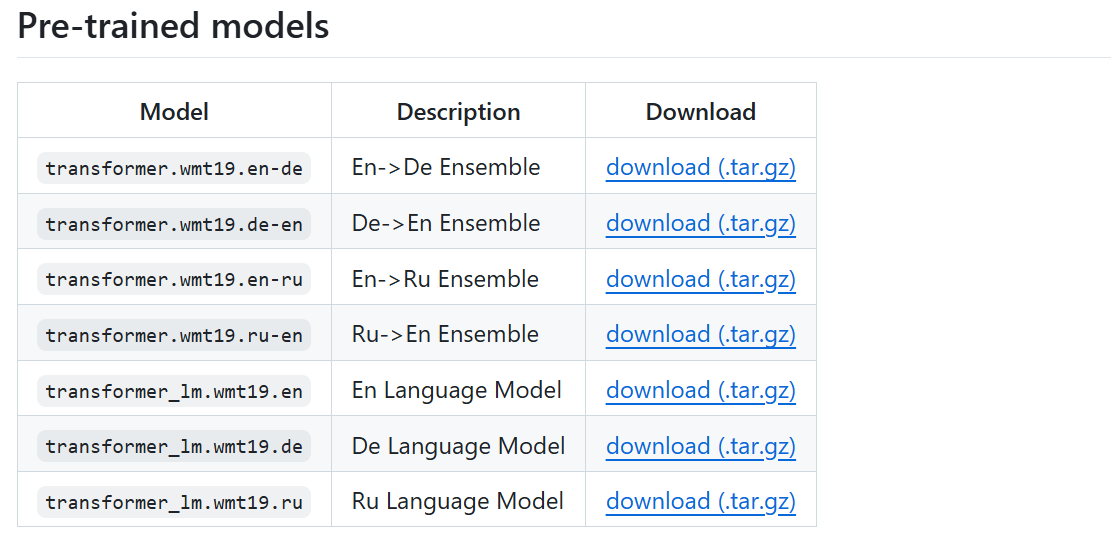1111x549 pixels.
Task: Download the transformer.wmt19.de-en tar.gz
Action: [x=701, y=224]
